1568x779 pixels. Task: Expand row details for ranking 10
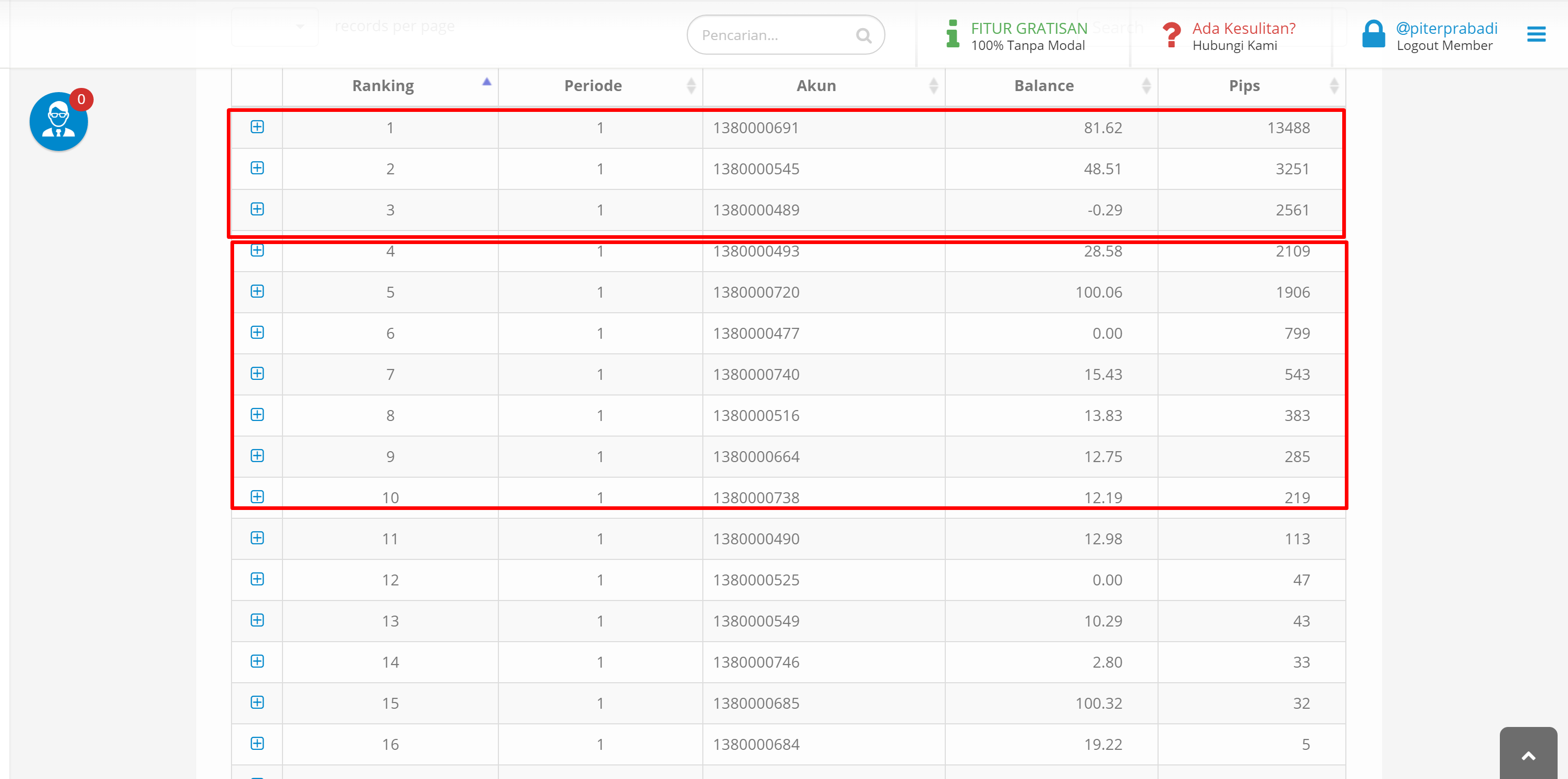[x=257, y=497]
